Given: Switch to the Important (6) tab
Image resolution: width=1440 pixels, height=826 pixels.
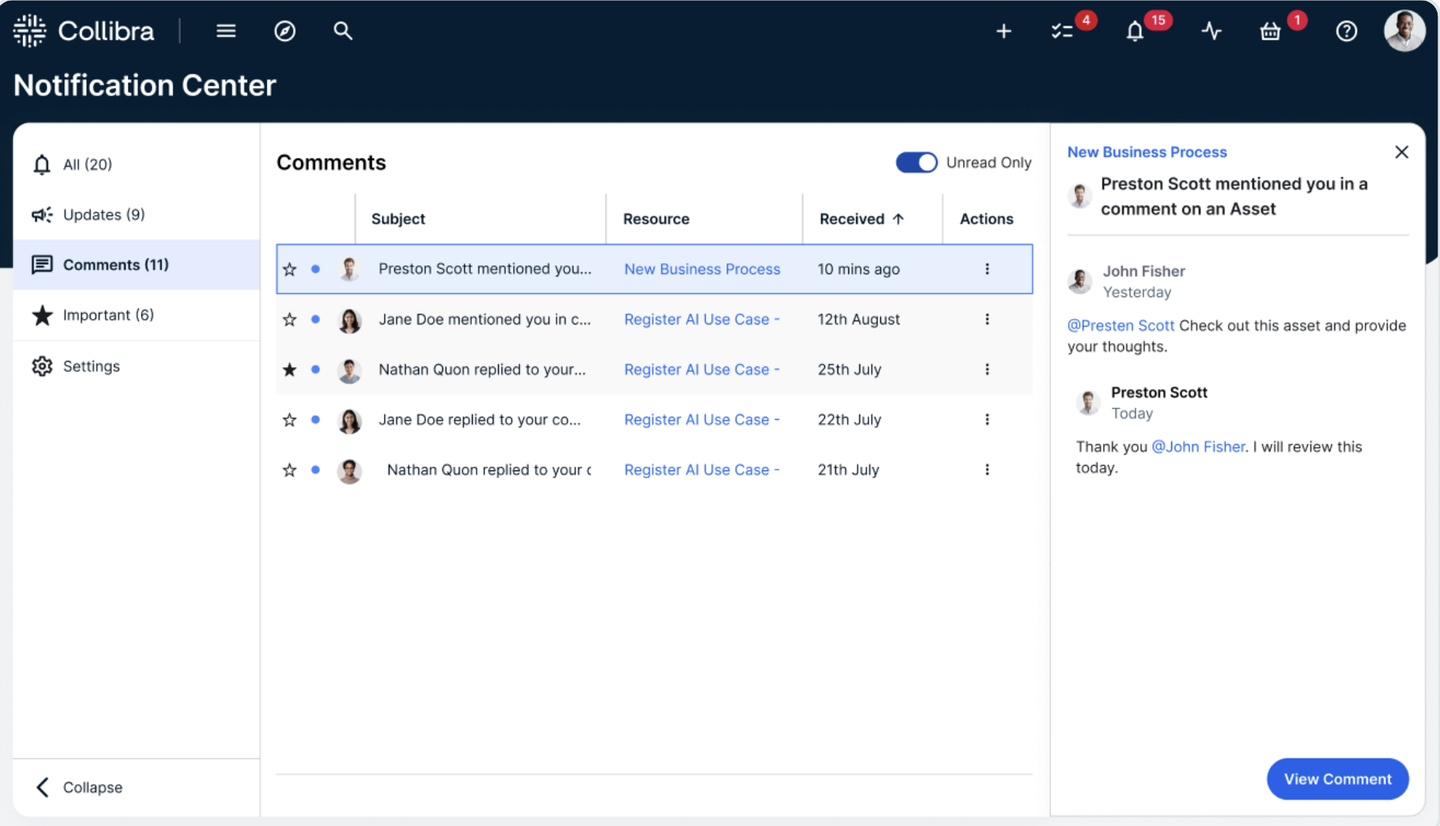Looking at the screenshot, I should [x=108, y=315].
